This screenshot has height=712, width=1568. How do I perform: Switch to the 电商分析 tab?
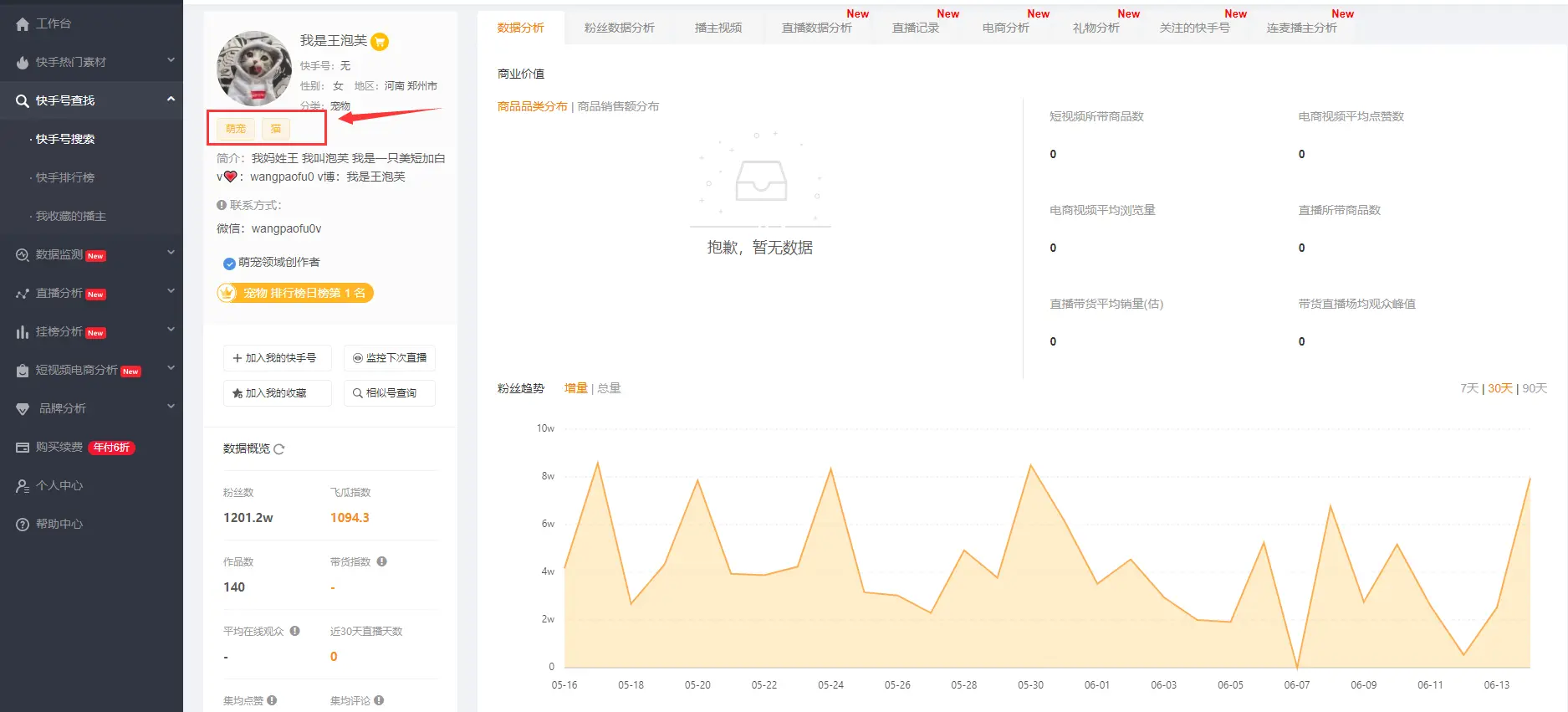click(x=1005, y=28)
